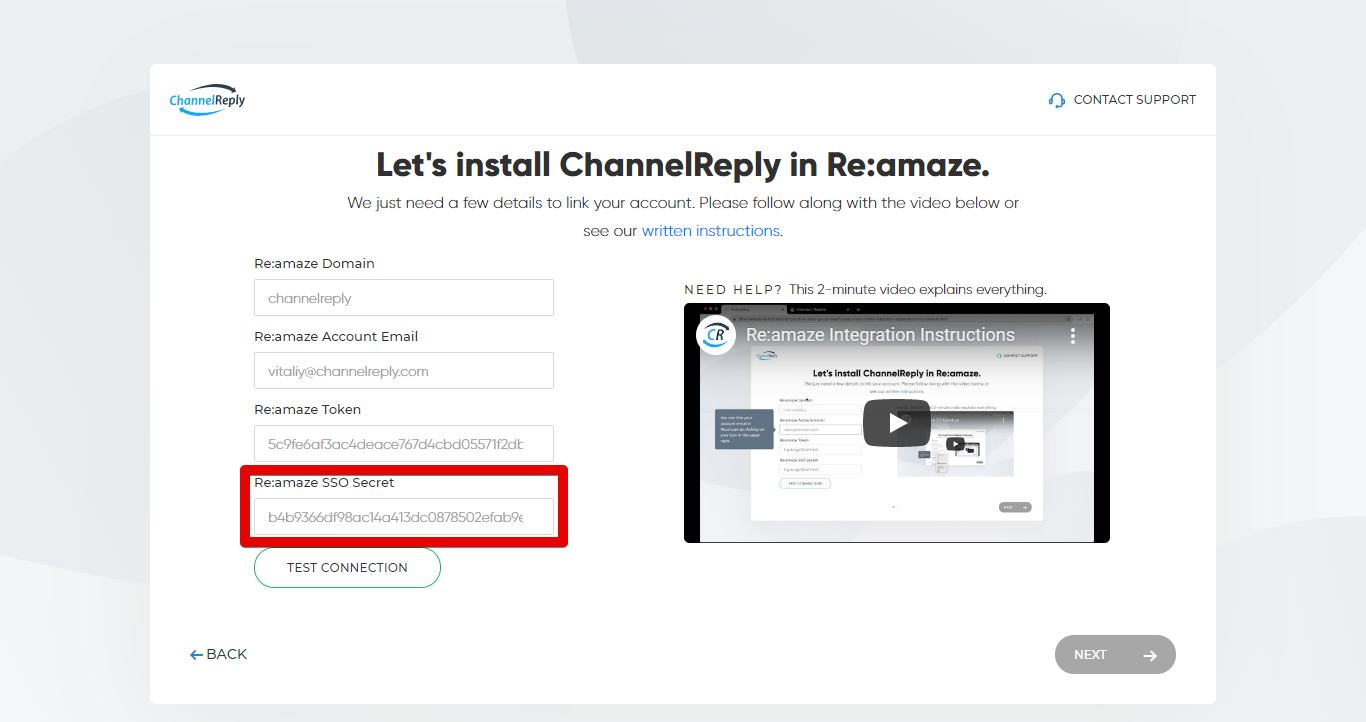Open the CONTACT SUPPORT link

point(1134,100)
